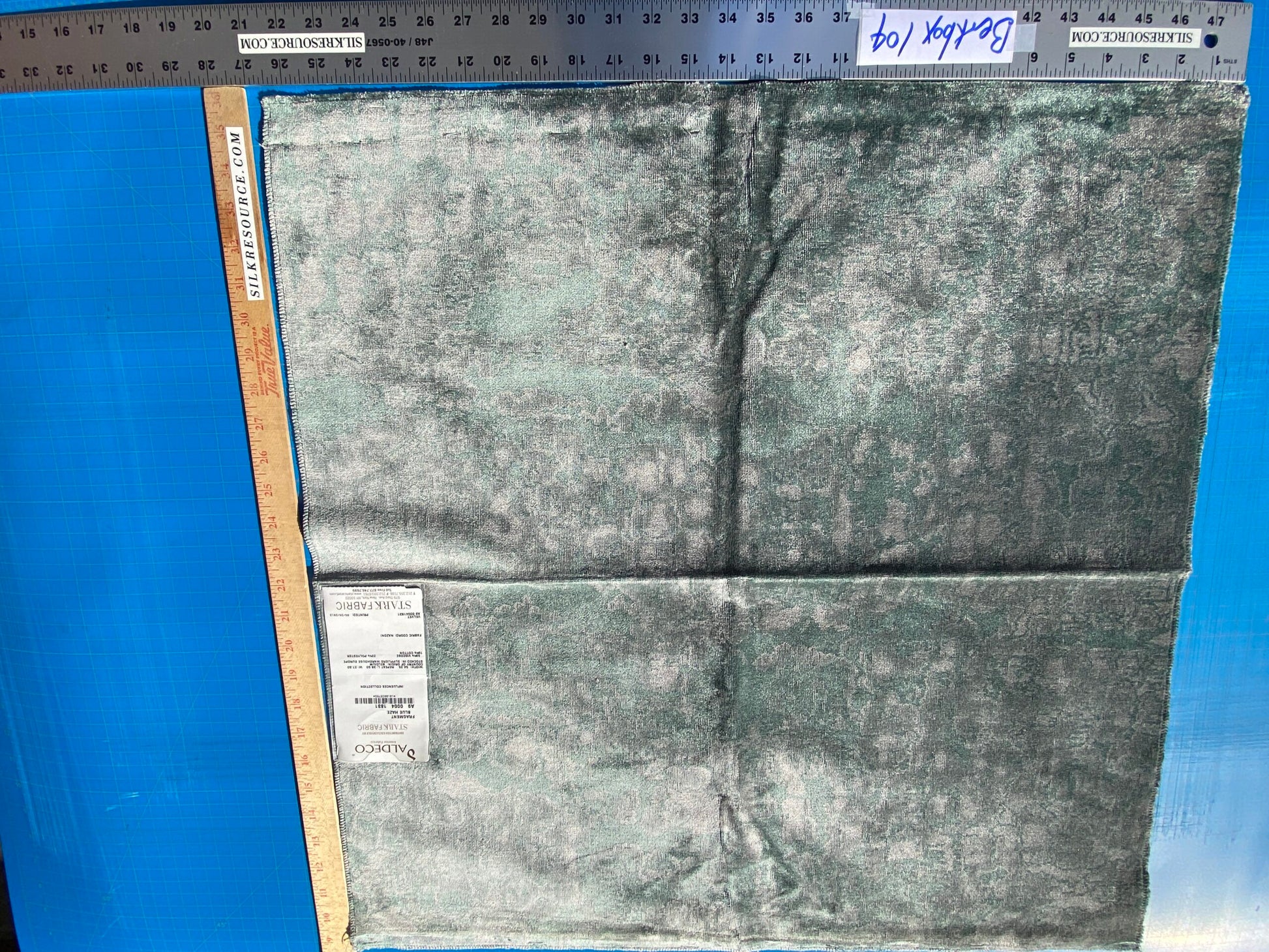Click the 47 mark at the metal ruler's right end
Image resolution: width=1269 pixels, height=952 pixels.
click(1216, 20)
